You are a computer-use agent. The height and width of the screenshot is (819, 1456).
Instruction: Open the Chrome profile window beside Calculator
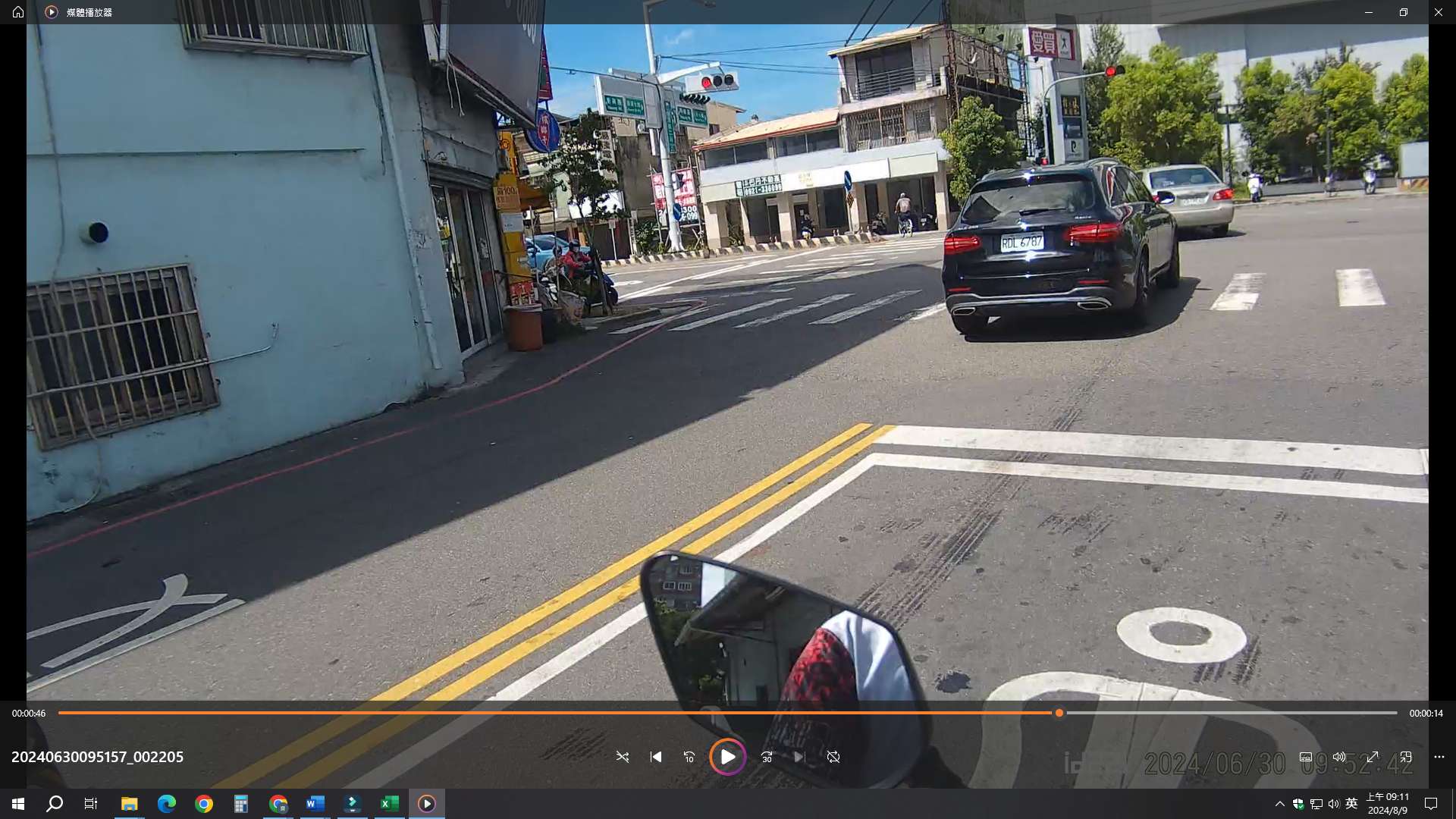[x=278, y=804]
